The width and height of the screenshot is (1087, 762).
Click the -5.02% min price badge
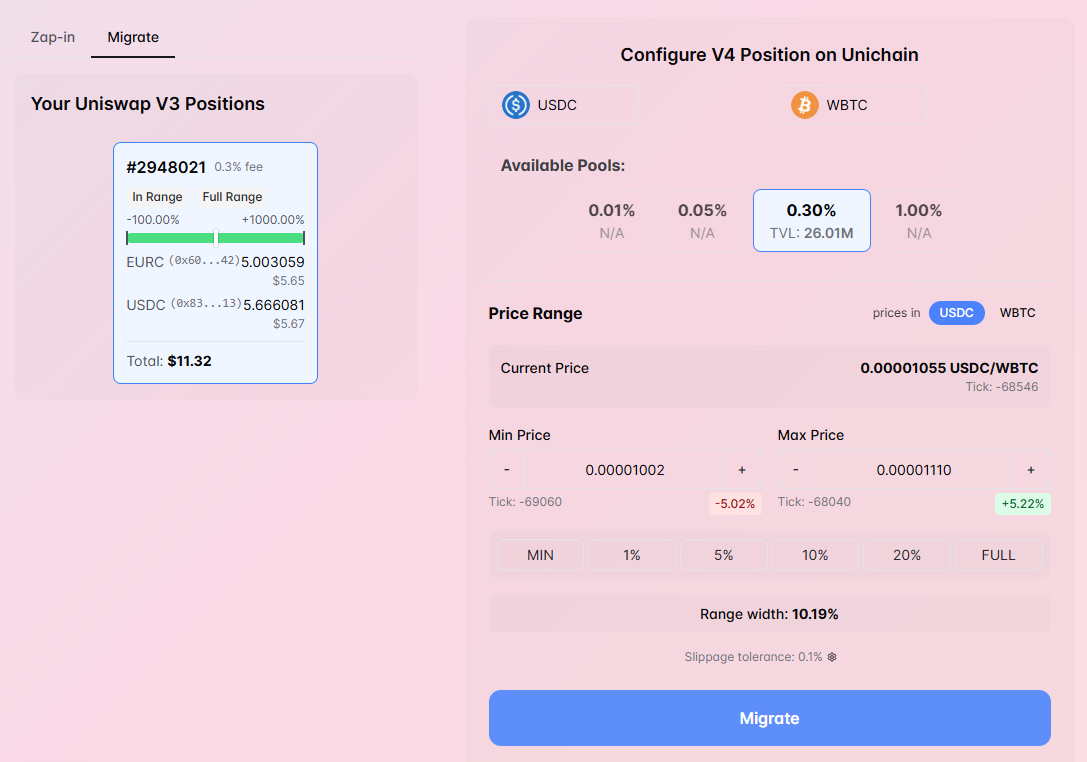(735, 504)
